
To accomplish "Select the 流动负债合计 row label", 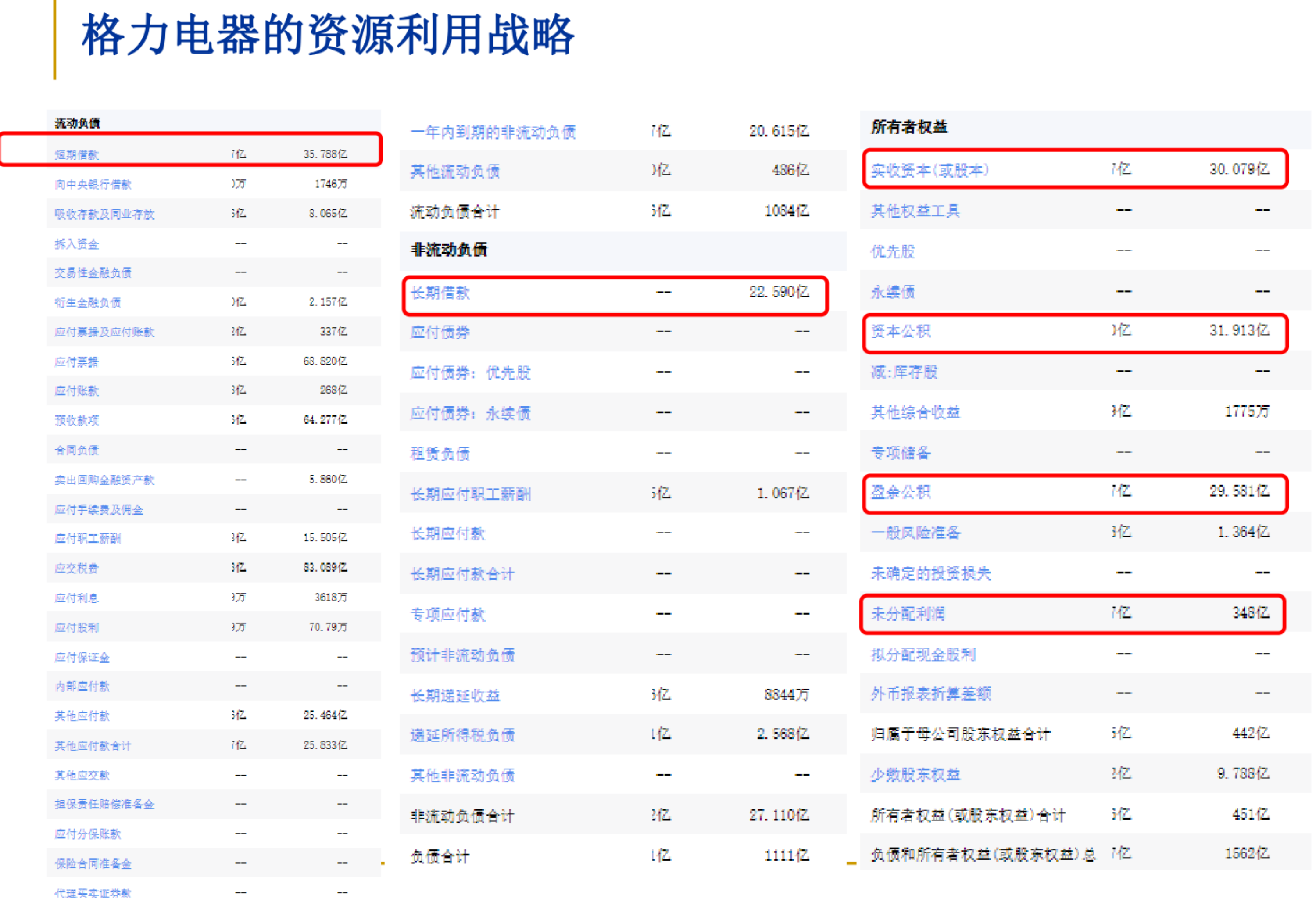I will click(x=456, y=212).
